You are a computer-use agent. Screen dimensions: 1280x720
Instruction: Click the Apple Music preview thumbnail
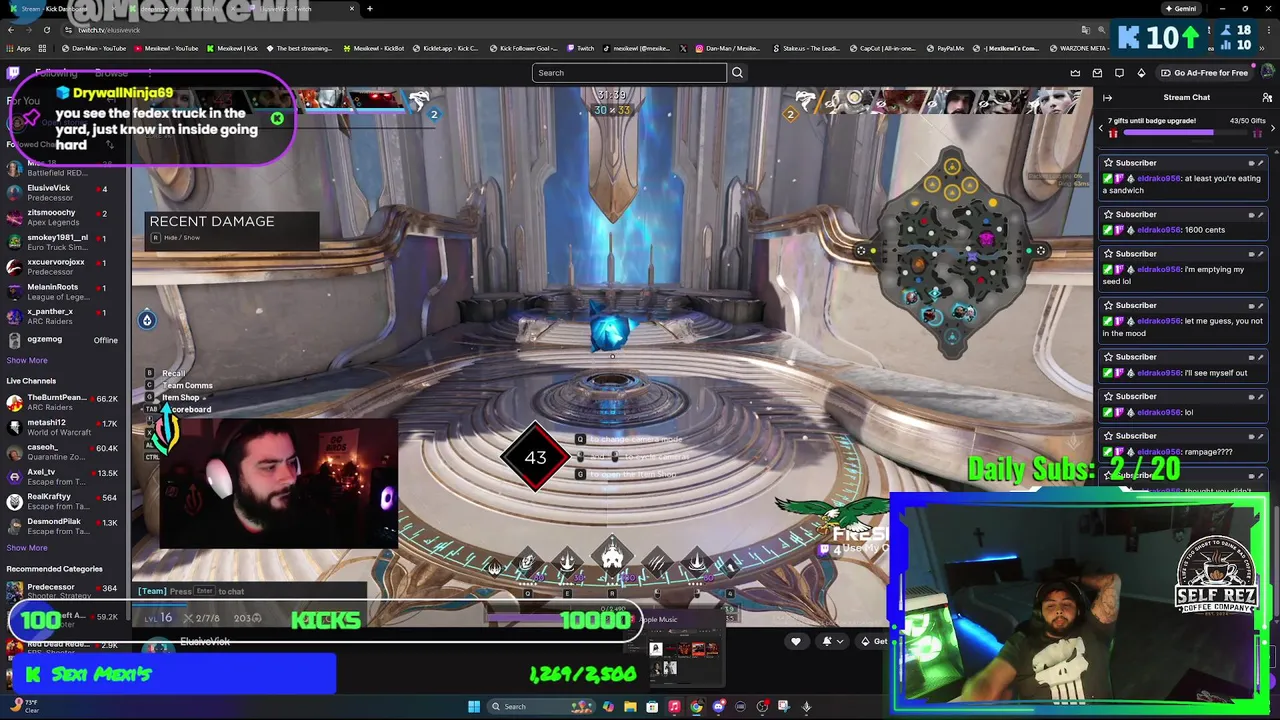tap(683, 655)
